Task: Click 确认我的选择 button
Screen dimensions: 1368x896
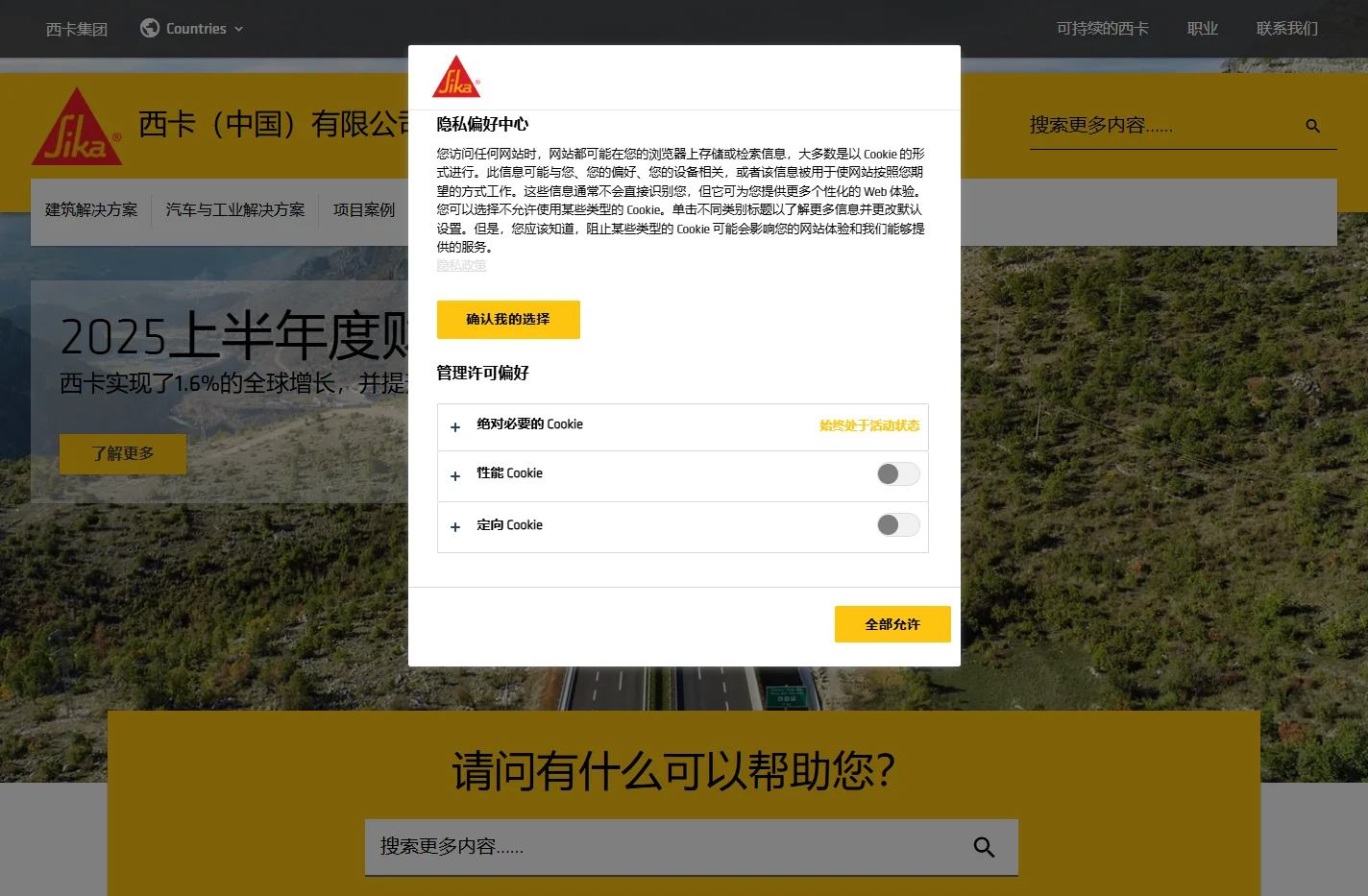Action: point(508,320)
